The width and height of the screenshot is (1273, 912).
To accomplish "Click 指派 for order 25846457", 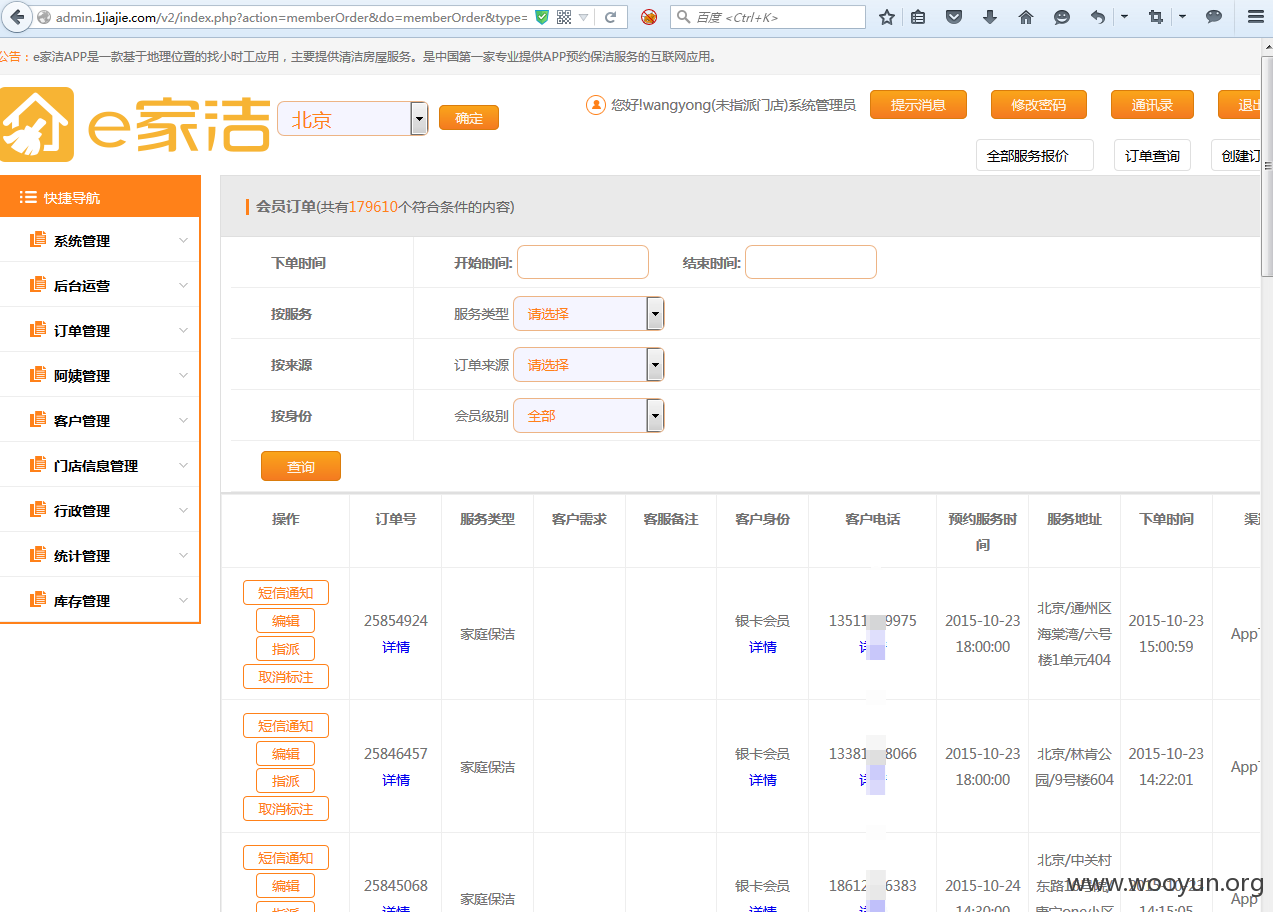I will (x=286, y=781).
